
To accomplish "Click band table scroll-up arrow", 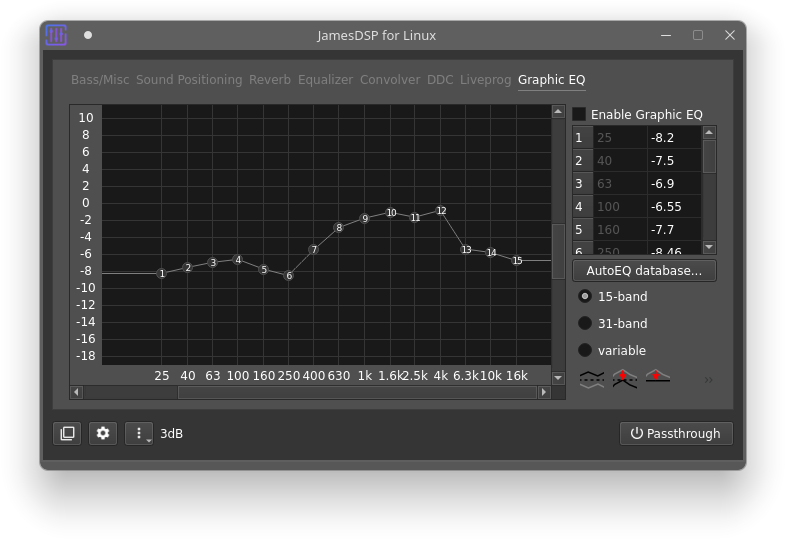I will pos(709,132).
